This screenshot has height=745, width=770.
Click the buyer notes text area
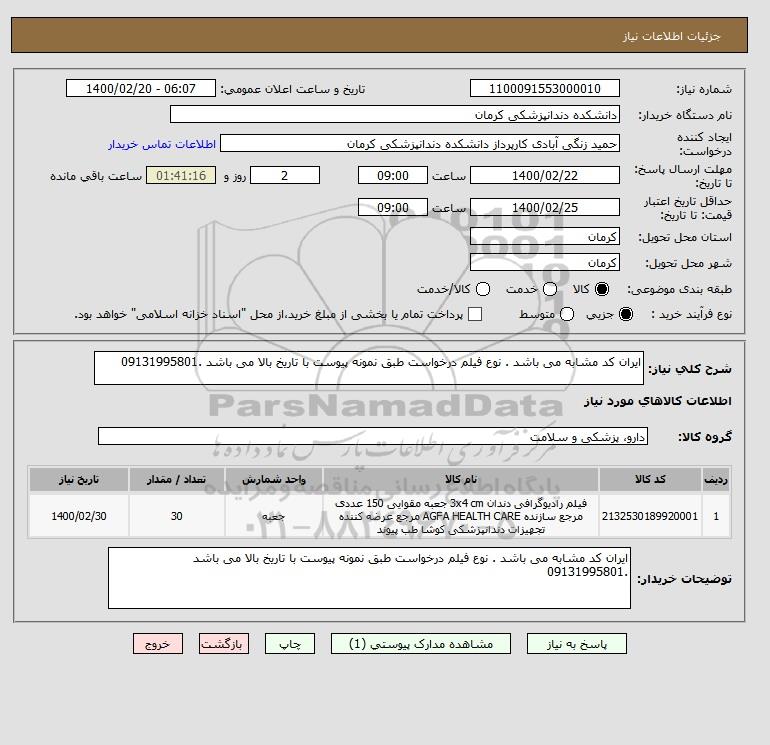[369, 578]
